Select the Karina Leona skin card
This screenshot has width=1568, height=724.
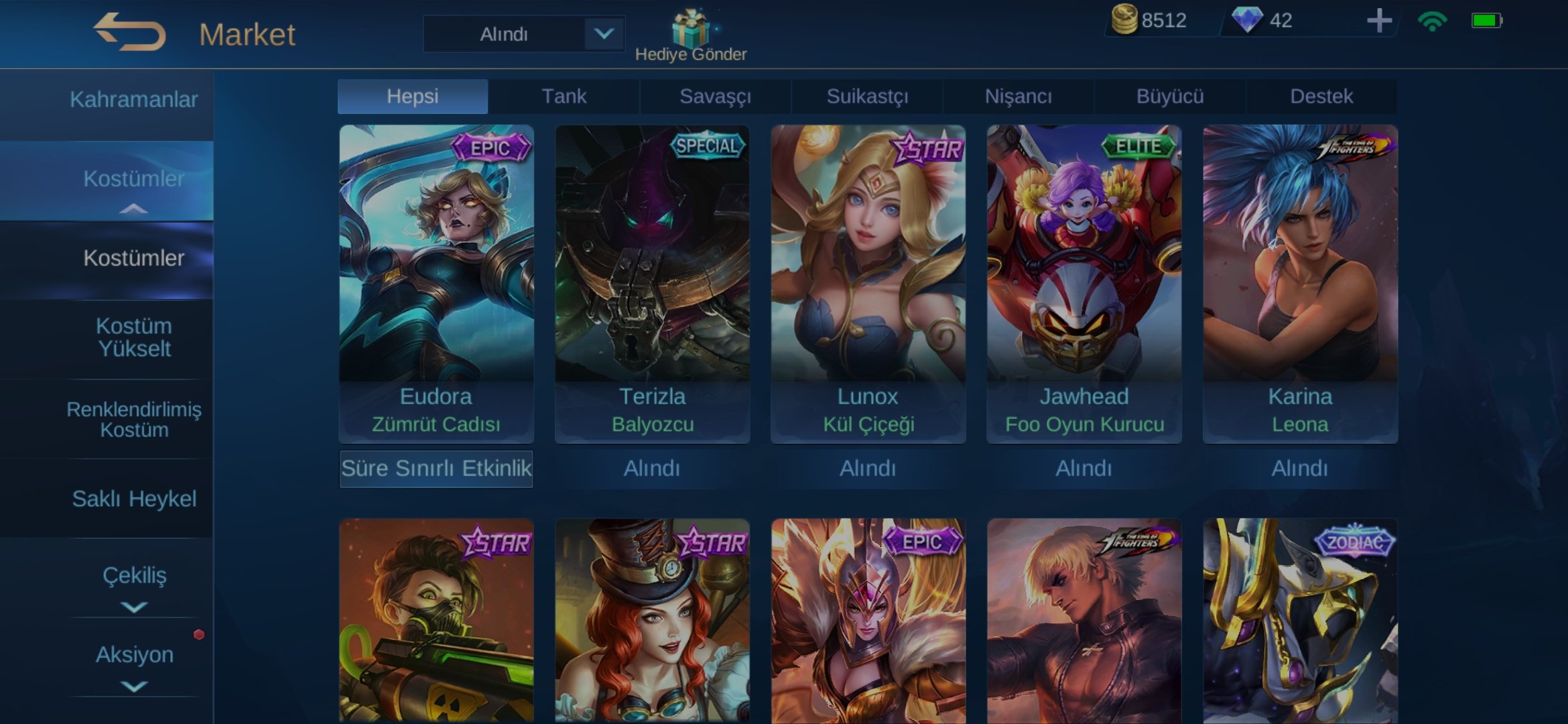[1300, 284]
